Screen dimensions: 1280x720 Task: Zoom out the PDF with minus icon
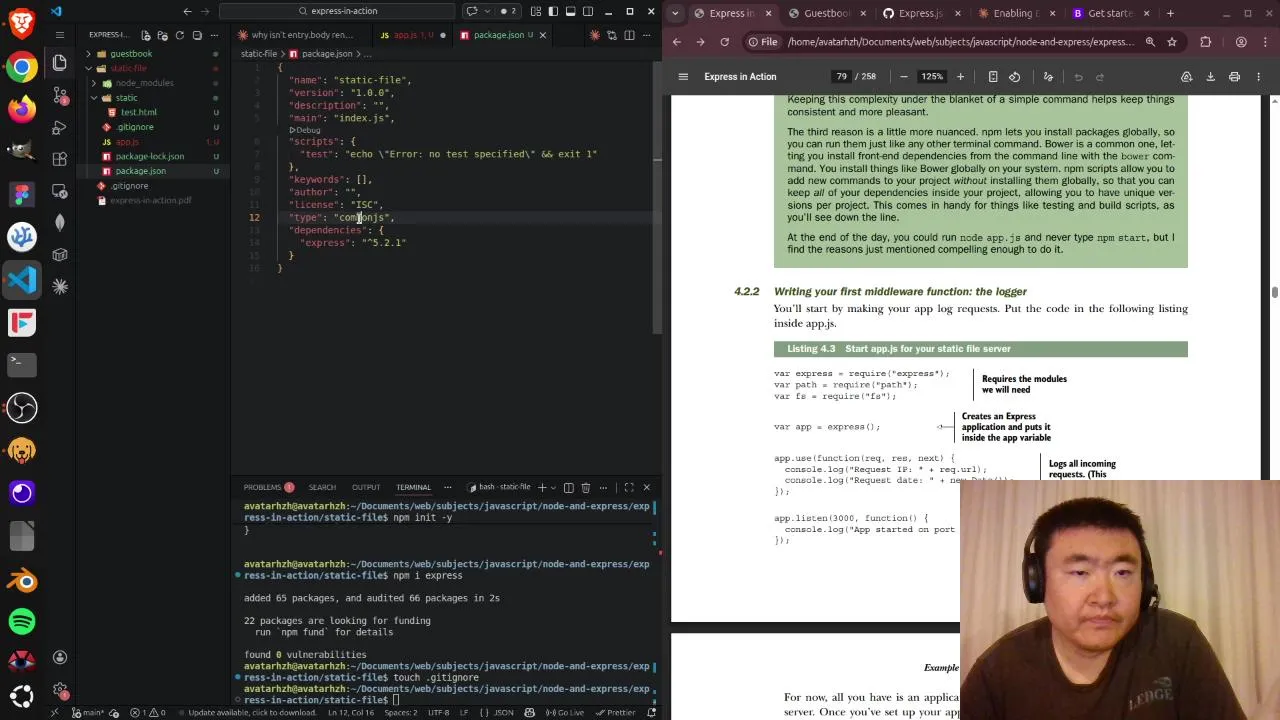tap(904, 77)
